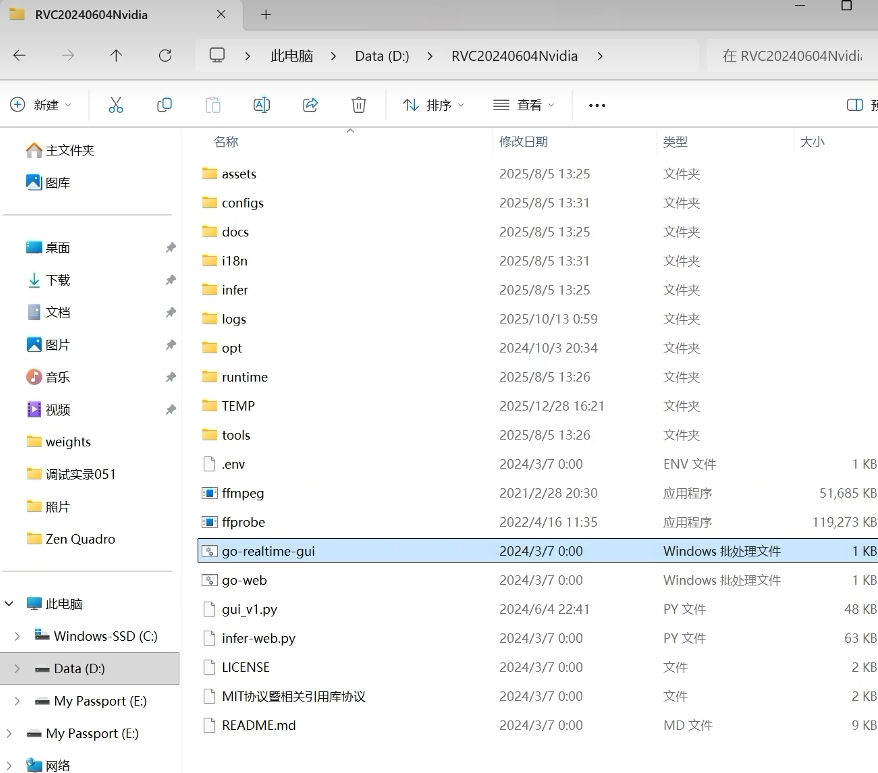Go up one folder level
878x773 pixels.
coord(116,55)
